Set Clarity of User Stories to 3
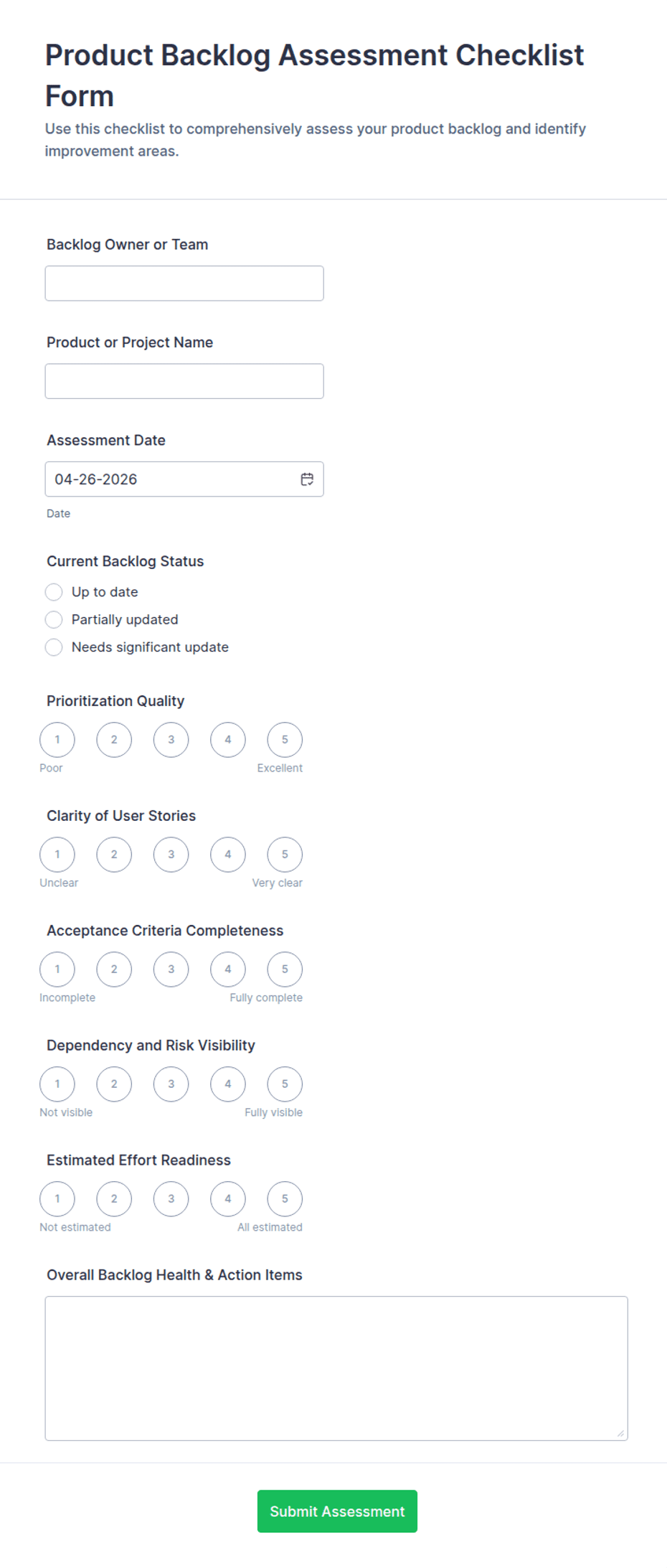The height and width of the screenshot is (1568, 667). [x=171, y=855]
